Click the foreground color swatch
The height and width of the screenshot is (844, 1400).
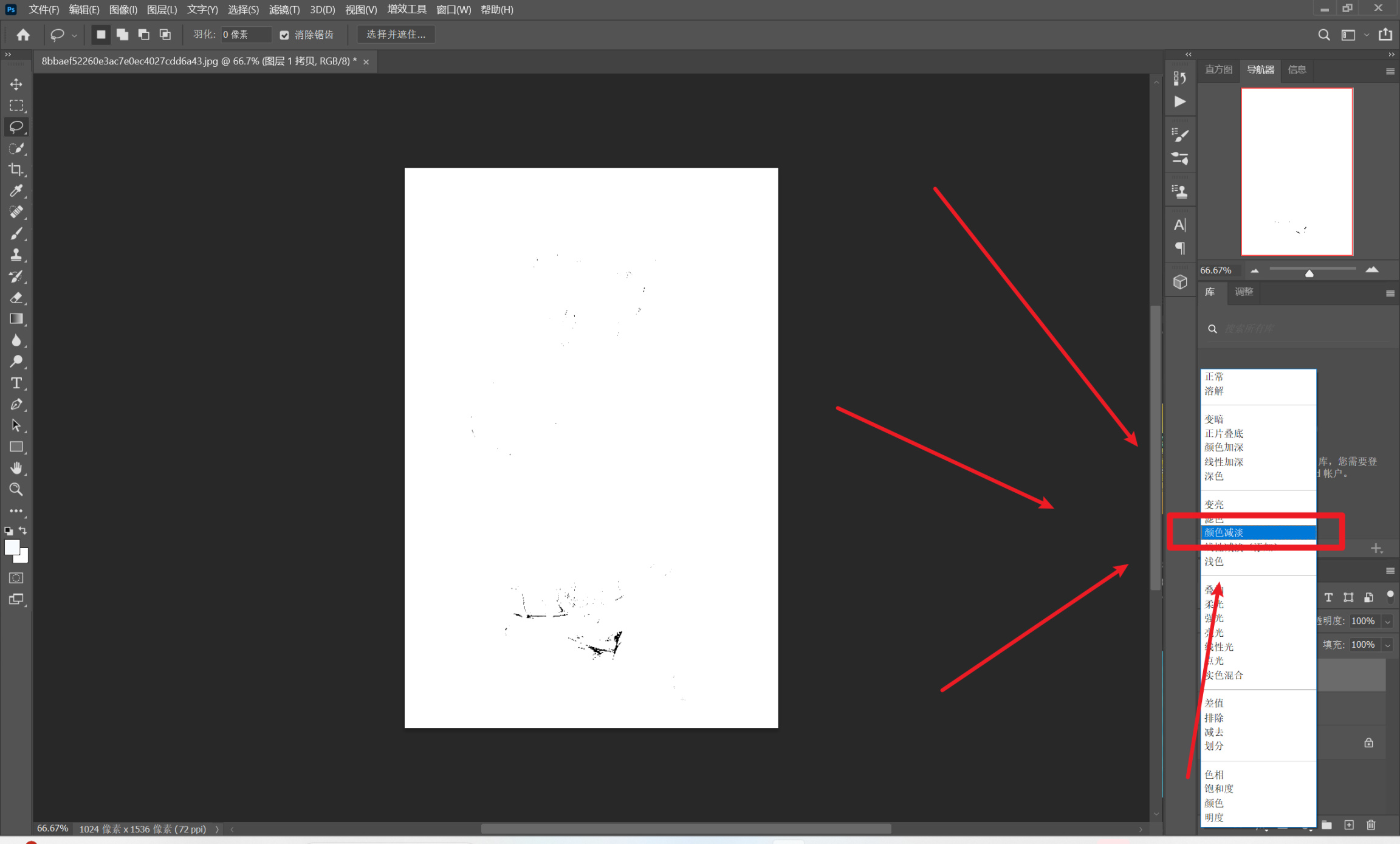tap(12, 547)
